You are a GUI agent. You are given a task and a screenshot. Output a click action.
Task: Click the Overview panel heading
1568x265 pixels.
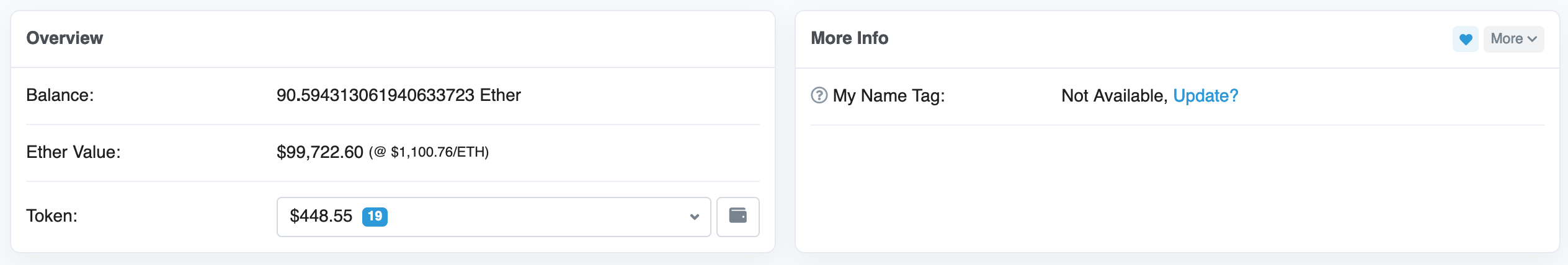(x=65, y=38)
